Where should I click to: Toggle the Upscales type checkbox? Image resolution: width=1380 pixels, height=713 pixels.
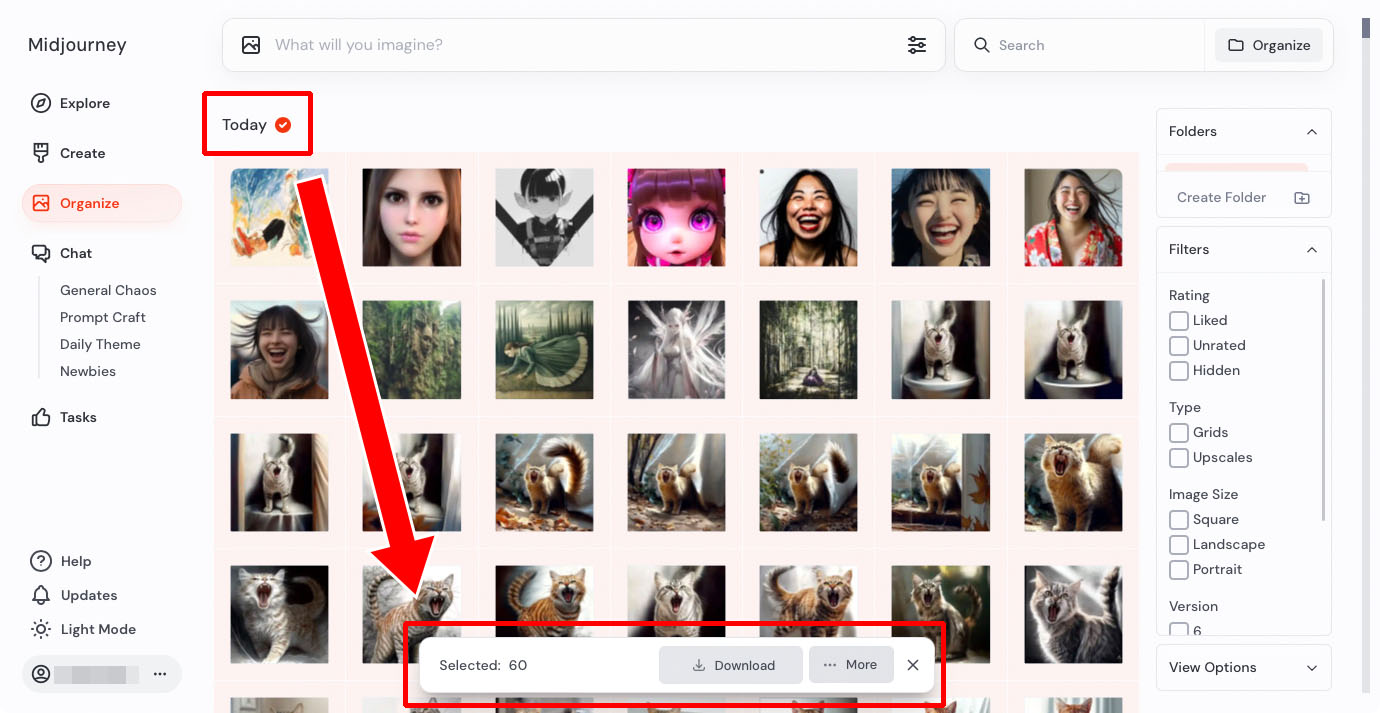click(1179, 458)
